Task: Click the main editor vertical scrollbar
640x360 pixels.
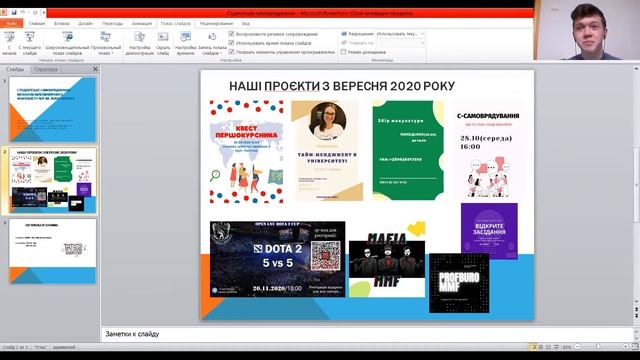Action: pos(636,184)
